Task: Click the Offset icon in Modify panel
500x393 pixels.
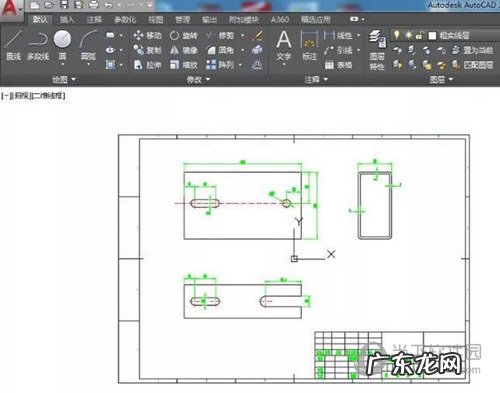Action: tap(257, 65)
